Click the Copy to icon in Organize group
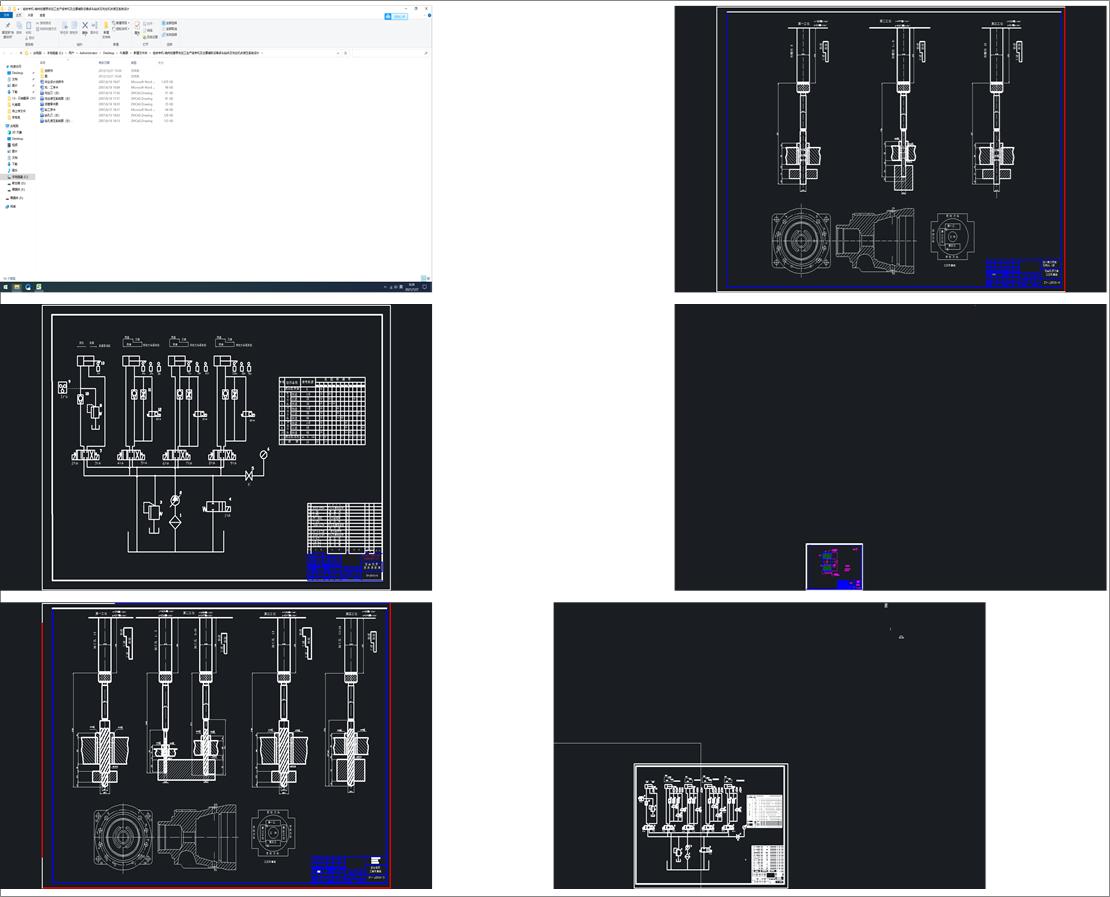The height and width of the screenshot is (897, 1110). click(74, 25)
